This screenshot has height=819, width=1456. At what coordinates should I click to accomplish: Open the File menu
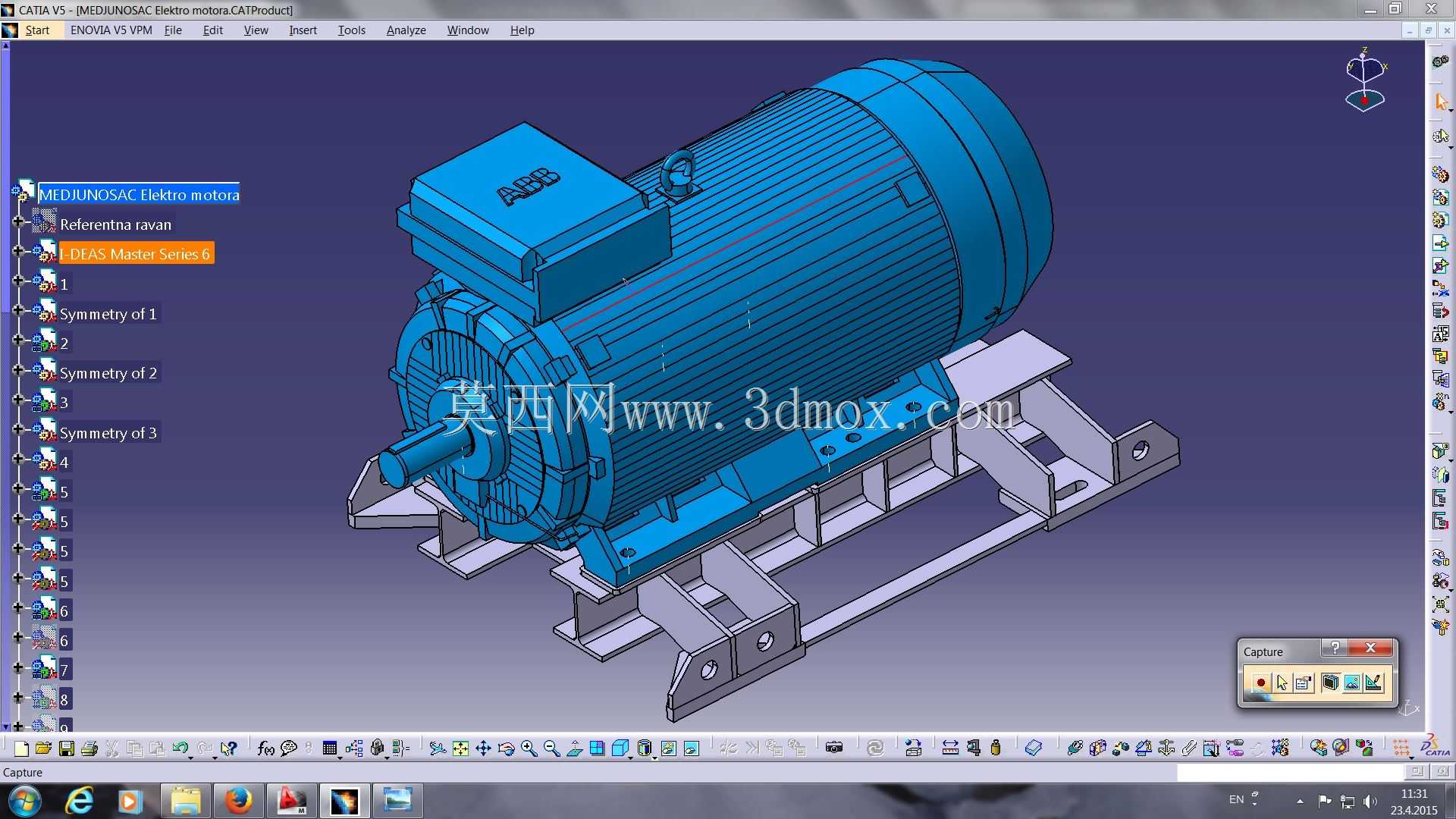tap(173, 30)
